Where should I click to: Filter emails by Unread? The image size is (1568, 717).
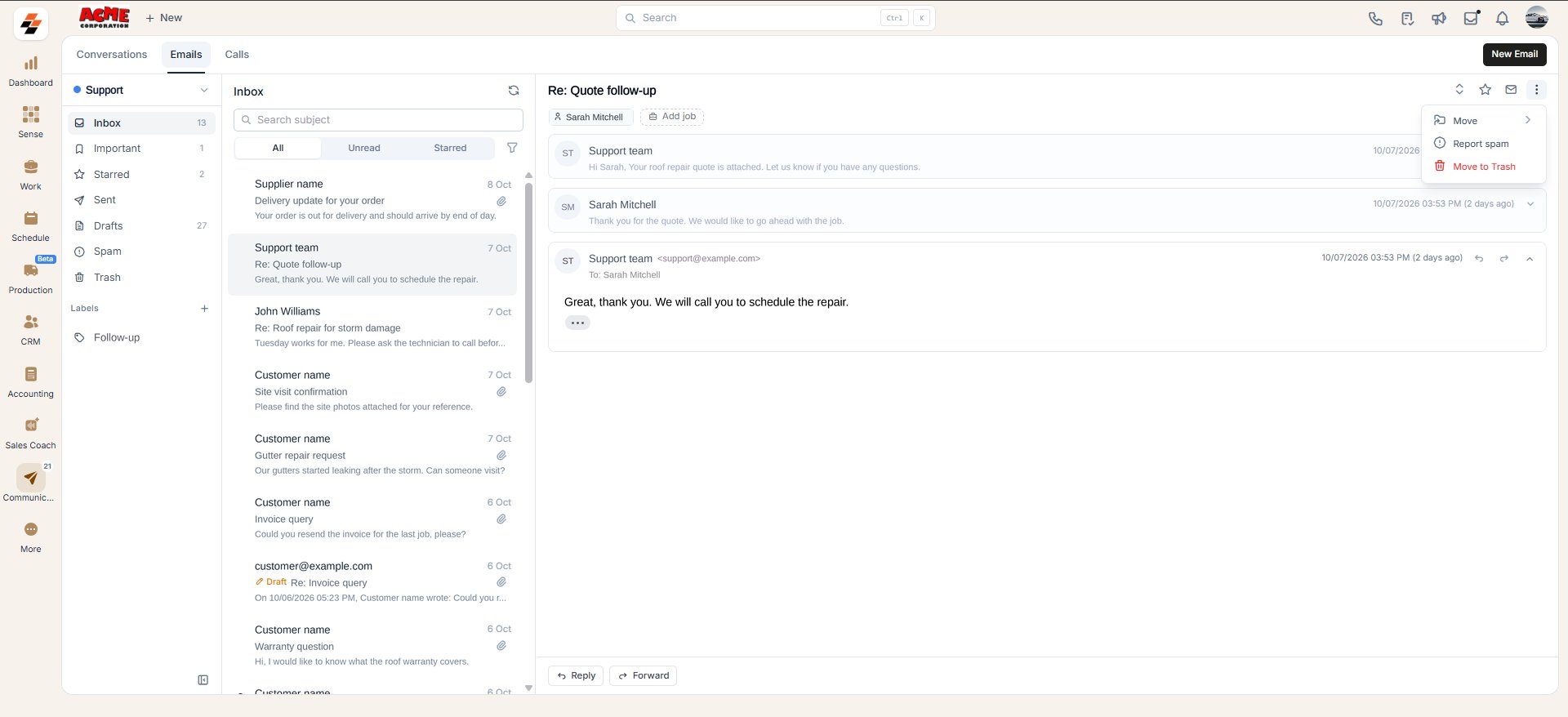point(364,148)
